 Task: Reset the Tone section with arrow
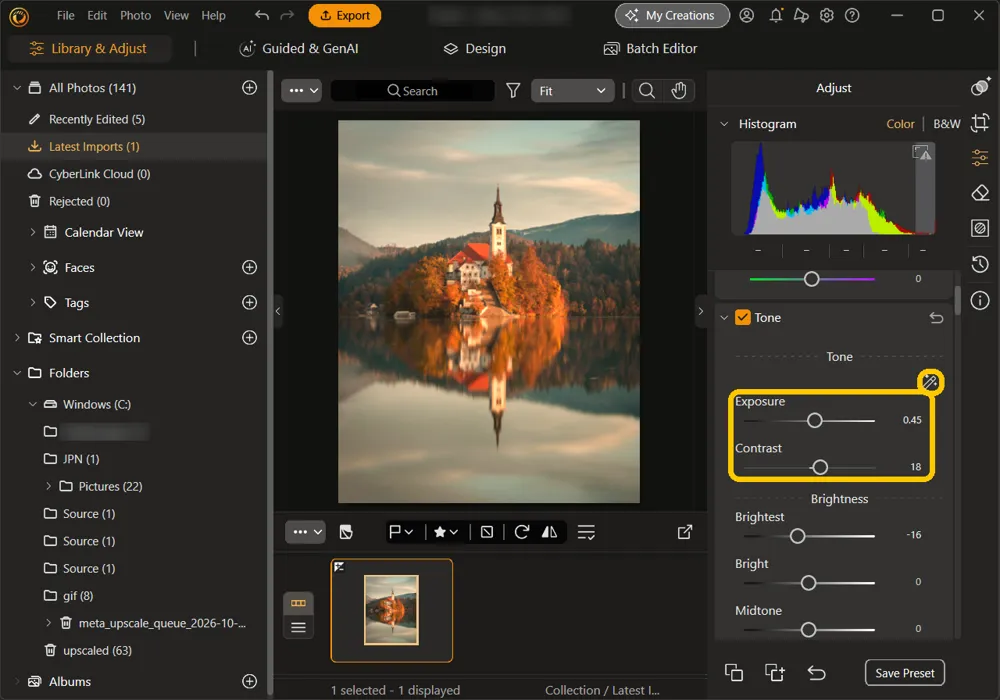(x=936, y=317)
